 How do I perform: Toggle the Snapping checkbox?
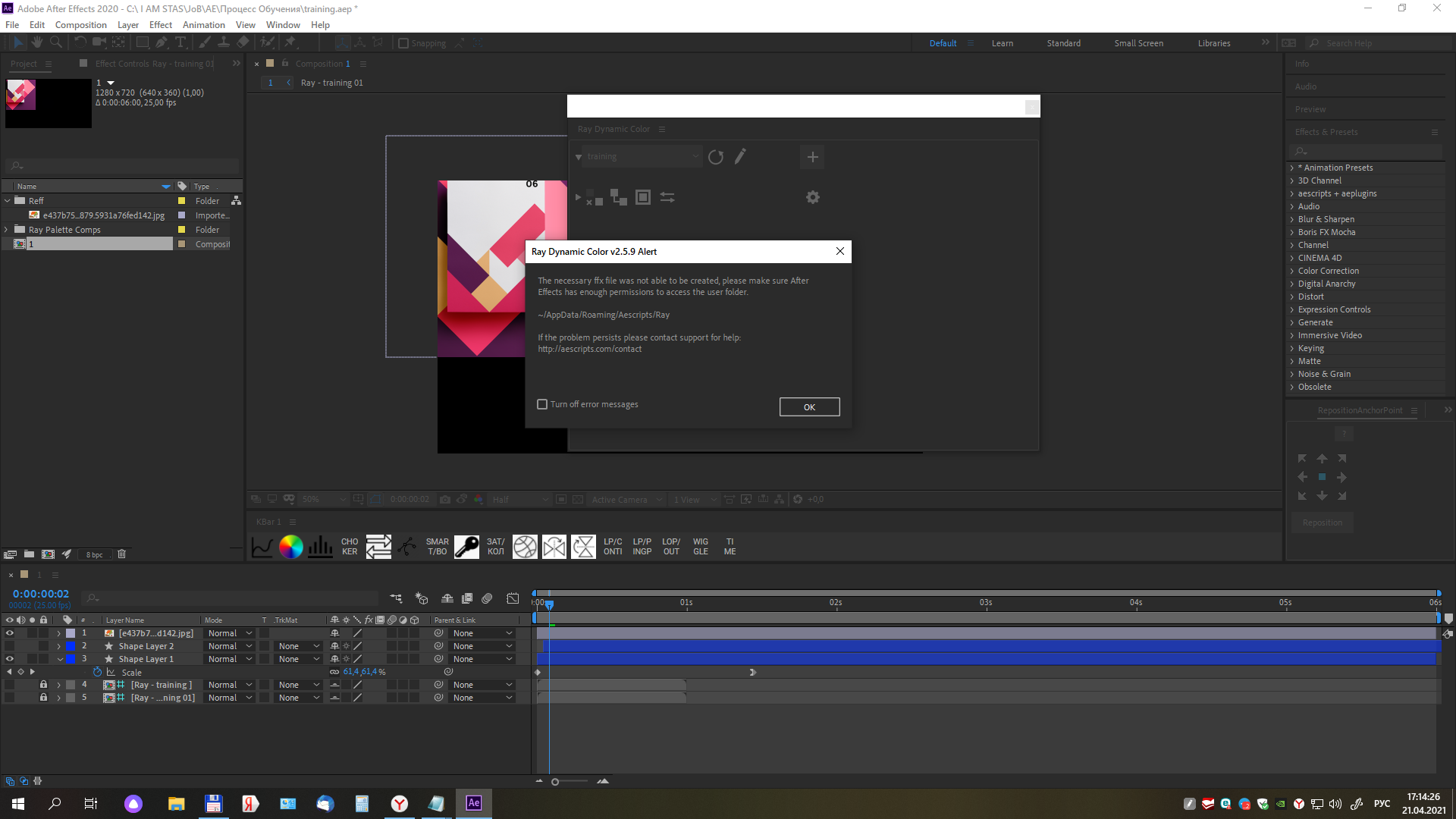[x=403, y=43]
